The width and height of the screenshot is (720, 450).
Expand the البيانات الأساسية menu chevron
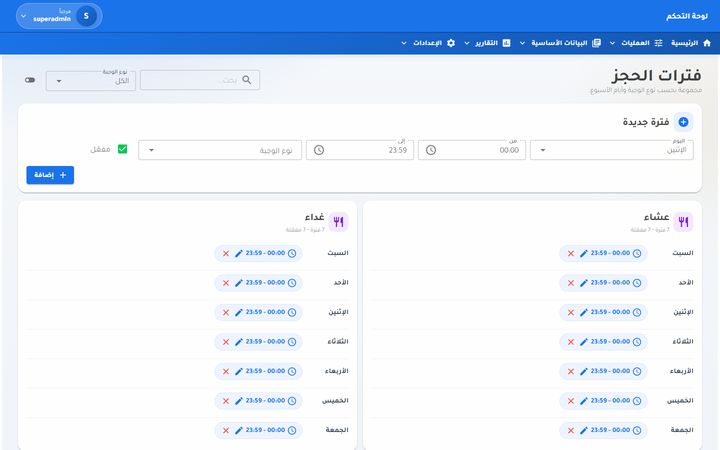click(522, 43)
